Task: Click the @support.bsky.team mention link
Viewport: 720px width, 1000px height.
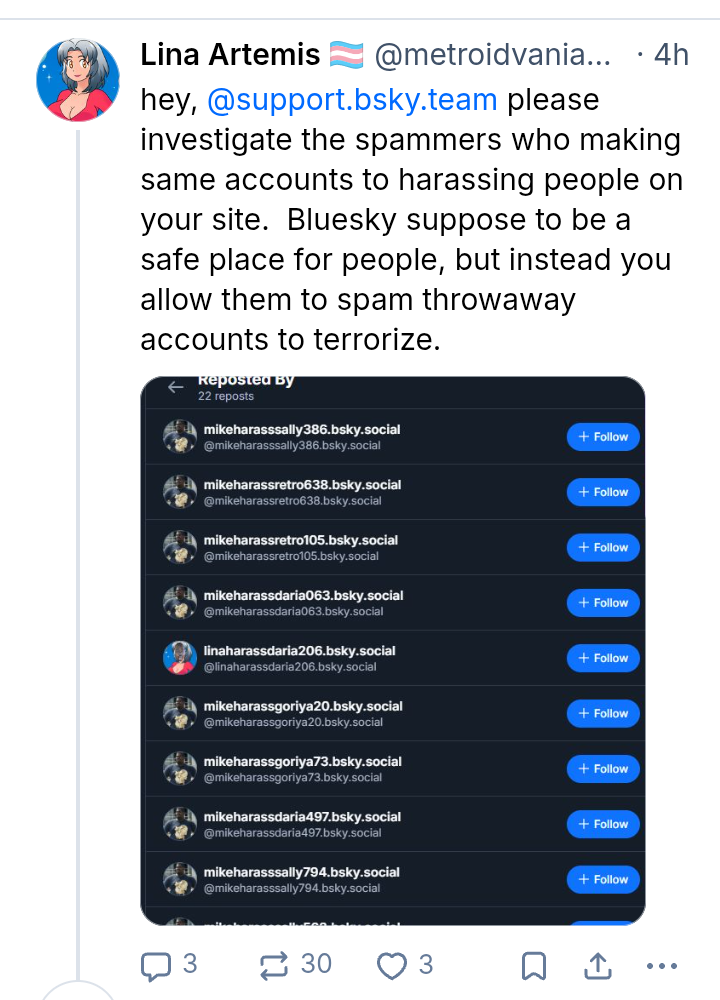Action: pyautogui.click(x=352, y=100)
